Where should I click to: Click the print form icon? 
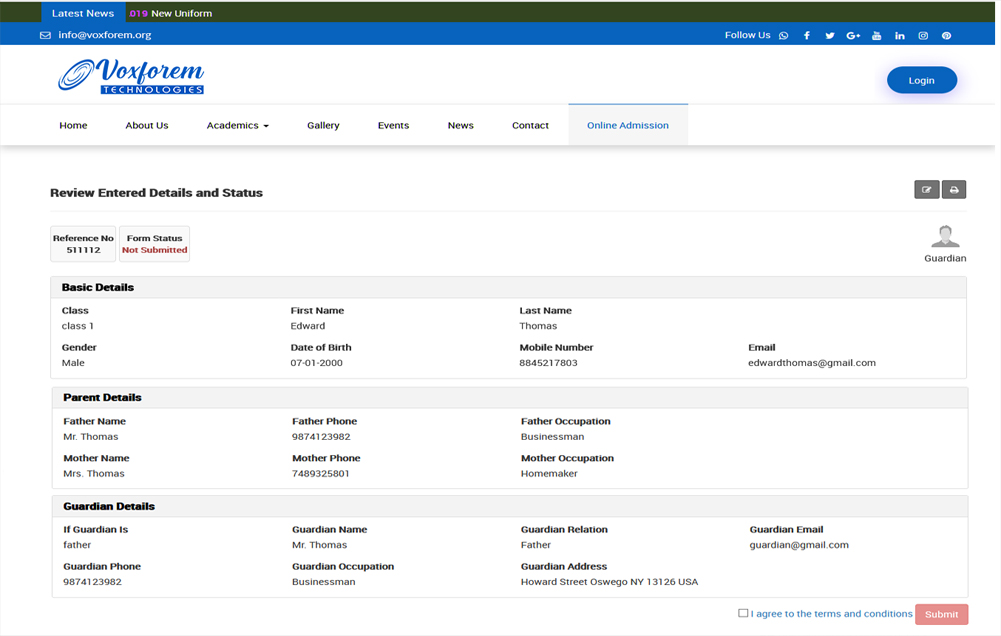(954, 190)
